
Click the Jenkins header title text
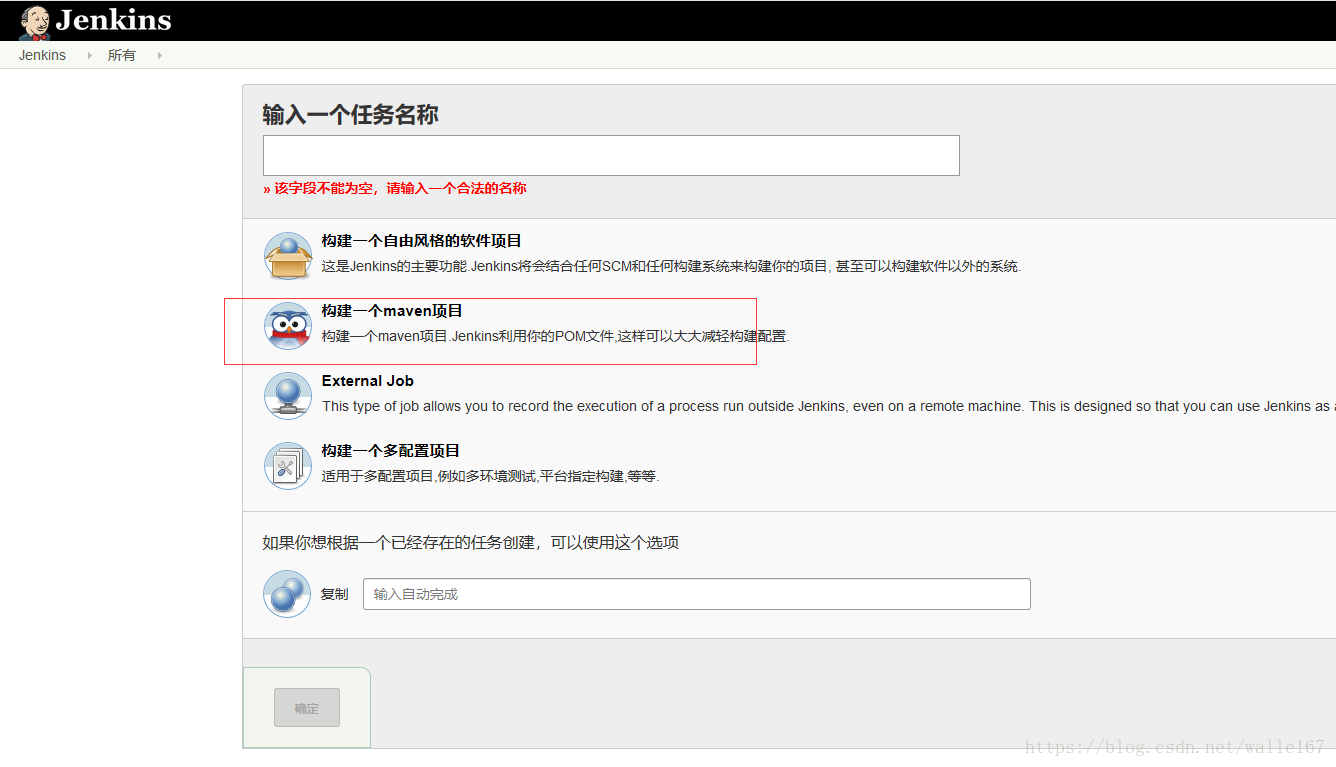[x=113, y=21]
